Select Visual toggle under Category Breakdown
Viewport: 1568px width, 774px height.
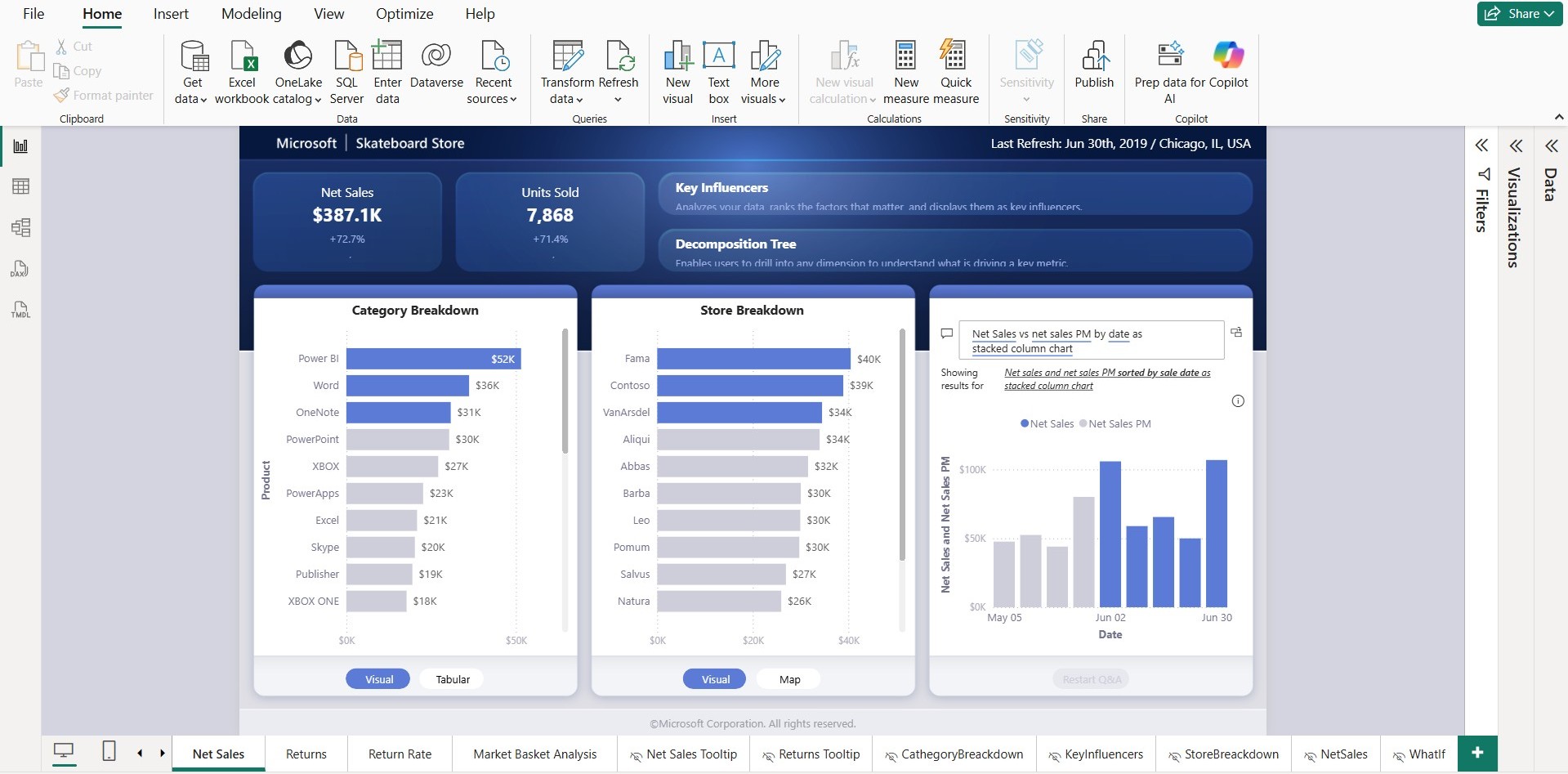point(378,679)
